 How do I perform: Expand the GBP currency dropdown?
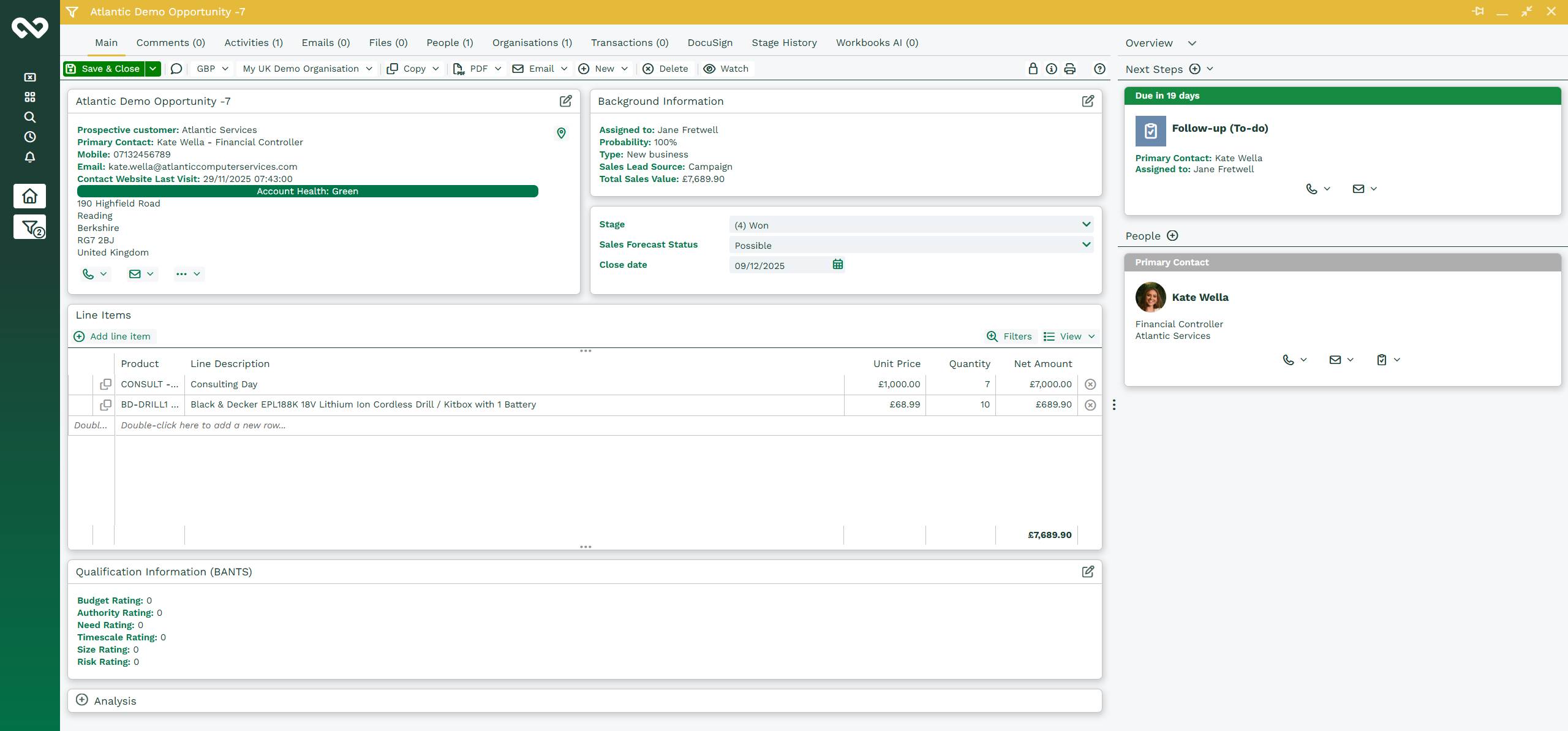pos(212,69)
